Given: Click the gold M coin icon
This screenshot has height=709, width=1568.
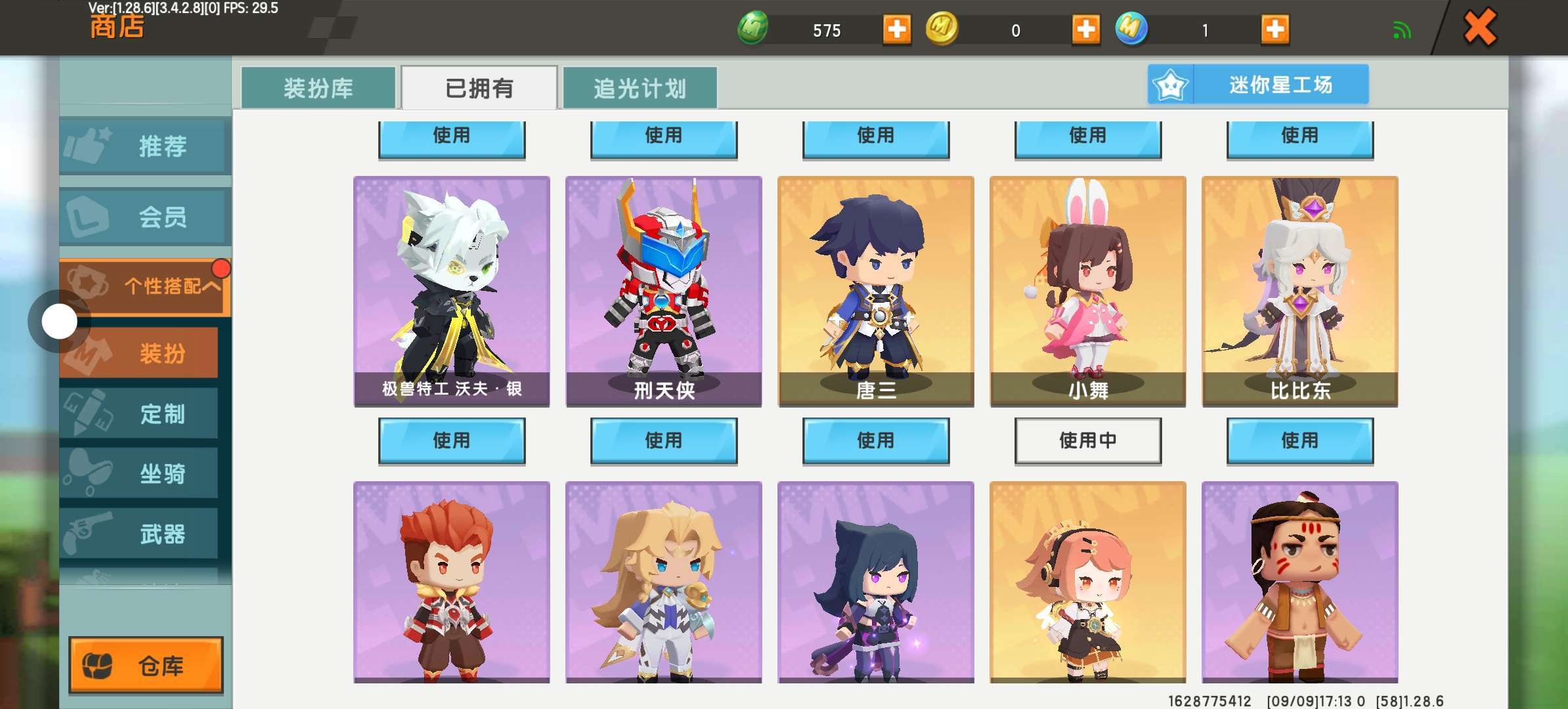Looking at the screenshot, I should [942, 29].
